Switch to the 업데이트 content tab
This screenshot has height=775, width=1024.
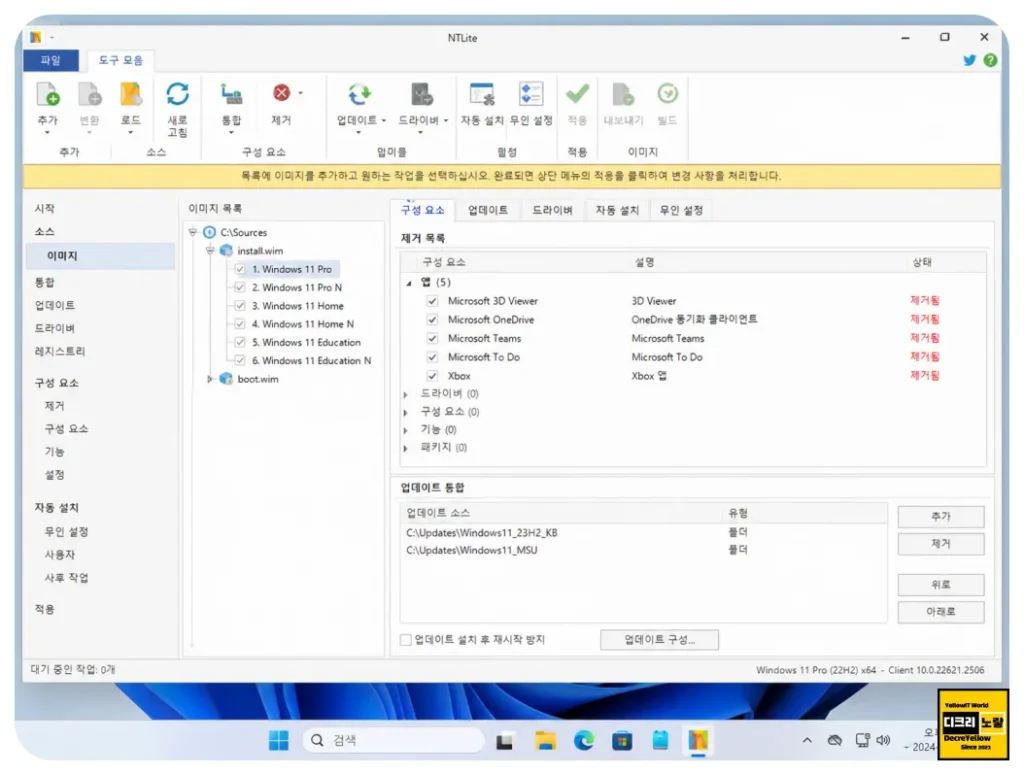(488, 210)
